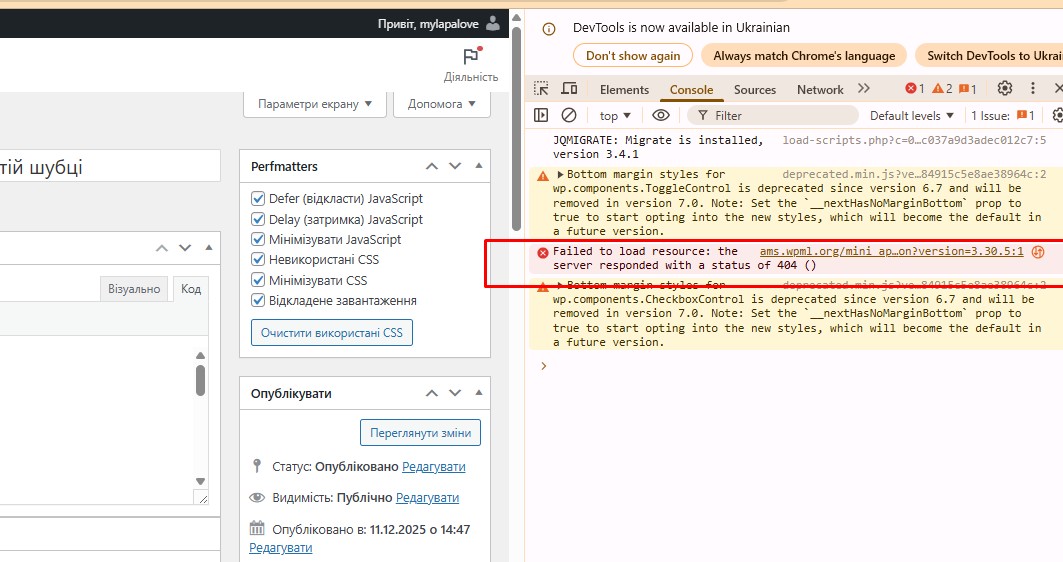Toggle the Мінімізувати CSS checkbox
The width and height of the screenshot is (1063, 562).
(258, 280)
